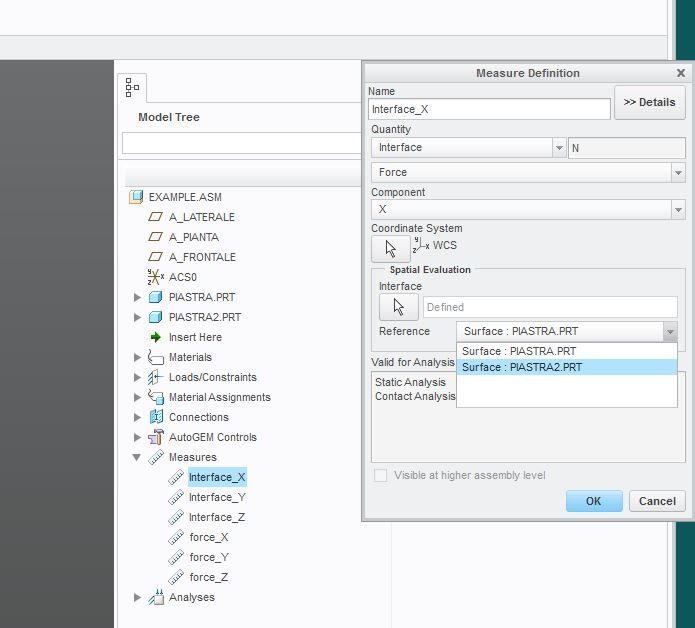Click the coordinate system selection arrow button

(390, 249)
